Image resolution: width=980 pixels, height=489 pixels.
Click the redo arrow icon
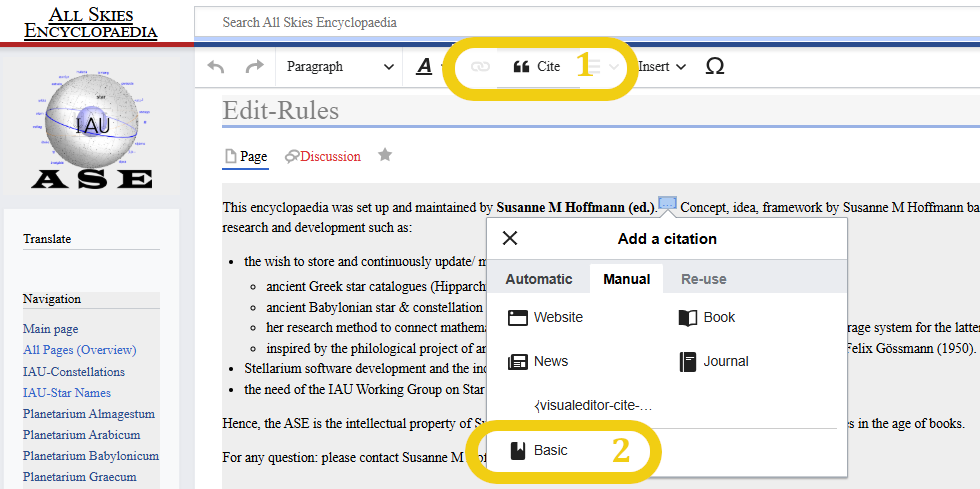coord(254,67)
